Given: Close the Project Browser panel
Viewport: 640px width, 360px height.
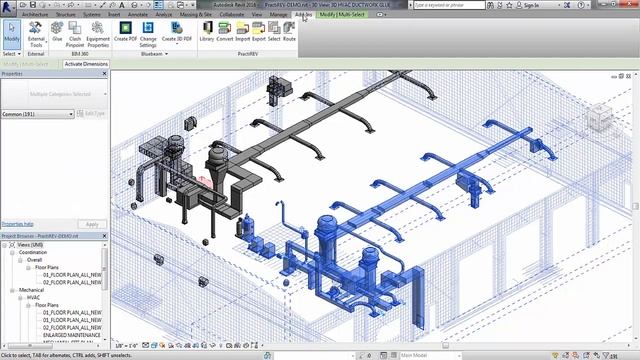Looking at the screenshot, I should click(104, 236).
